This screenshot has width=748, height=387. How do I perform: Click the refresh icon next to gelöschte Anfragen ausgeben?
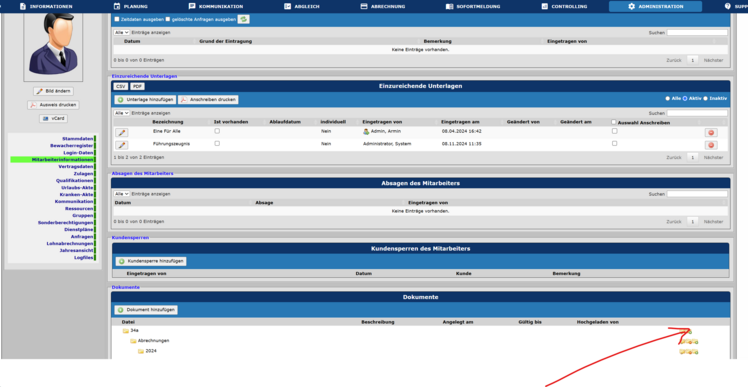244,19
